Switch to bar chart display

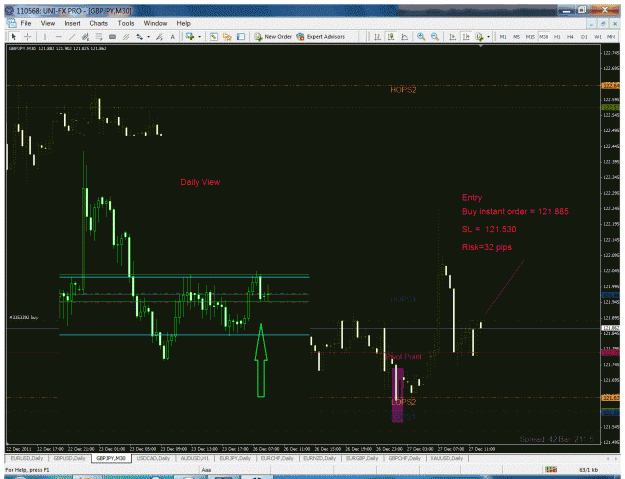[x=377, y=37]
